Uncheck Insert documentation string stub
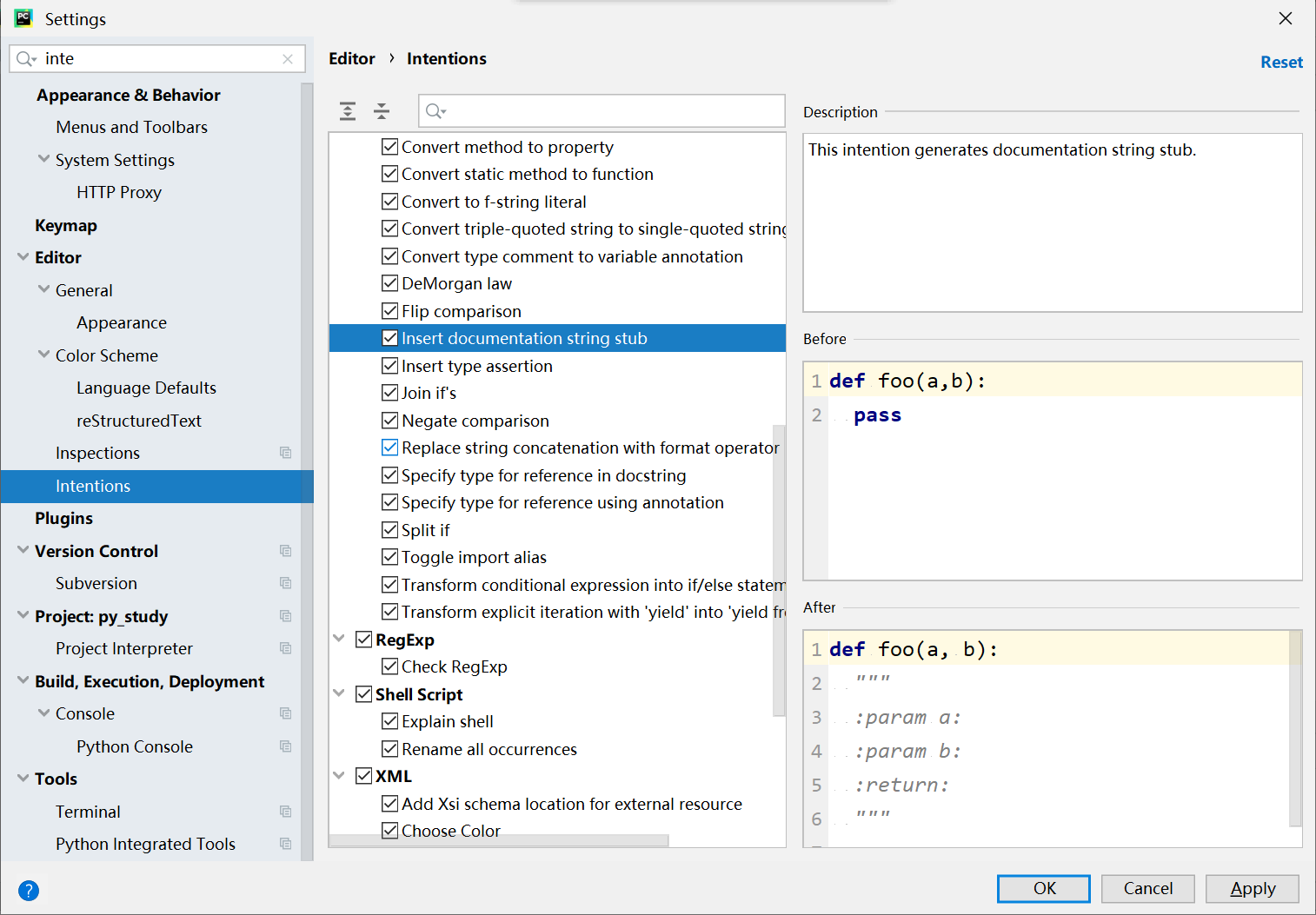 [389, 338]
